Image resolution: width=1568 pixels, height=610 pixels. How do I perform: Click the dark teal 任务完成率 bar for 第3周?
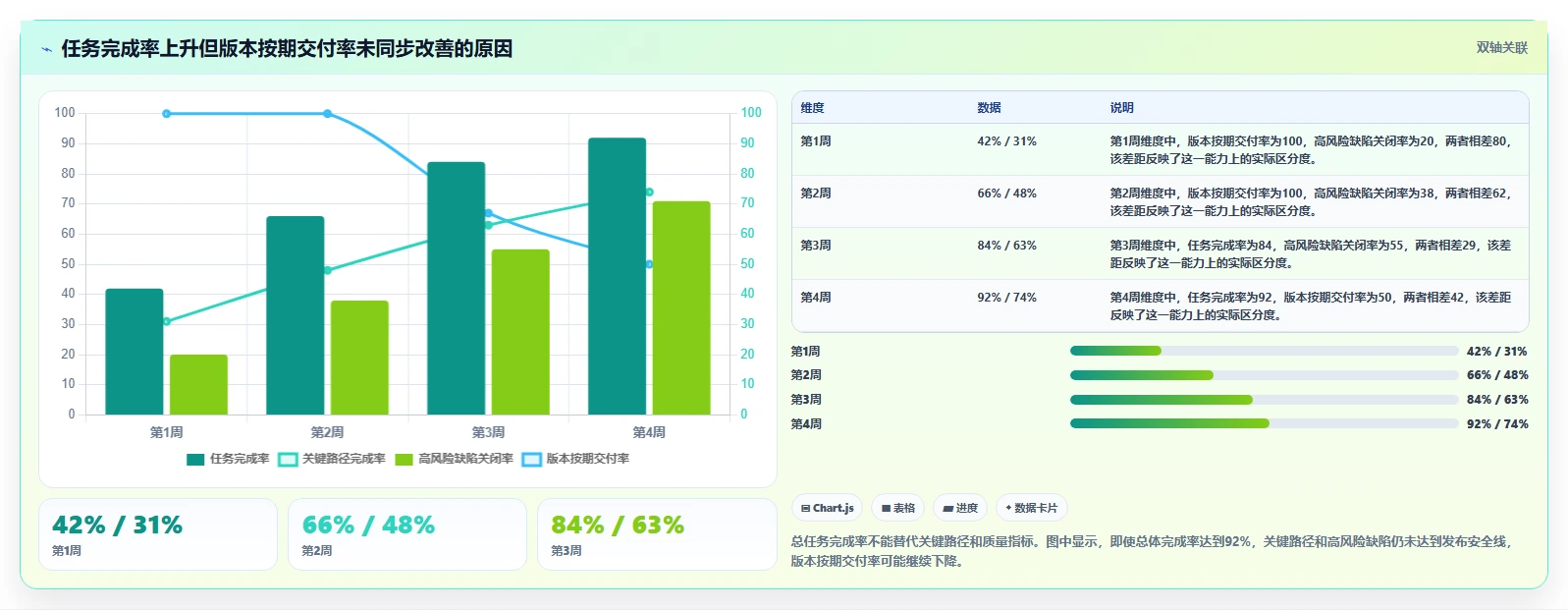pyautogui.click(x=457, y=288)
